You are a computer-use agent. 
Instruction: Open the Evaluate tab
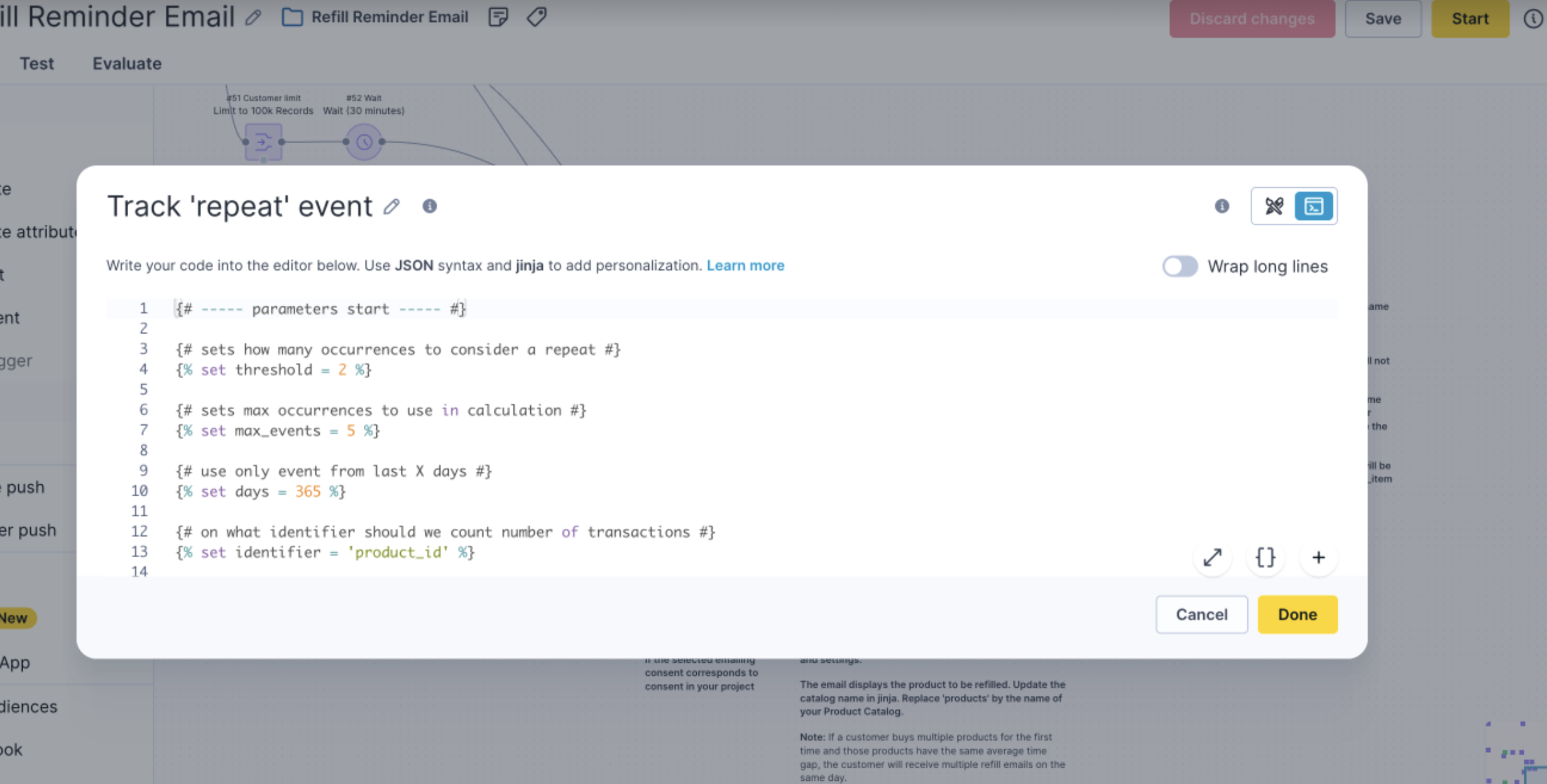[x=127, y=63]
